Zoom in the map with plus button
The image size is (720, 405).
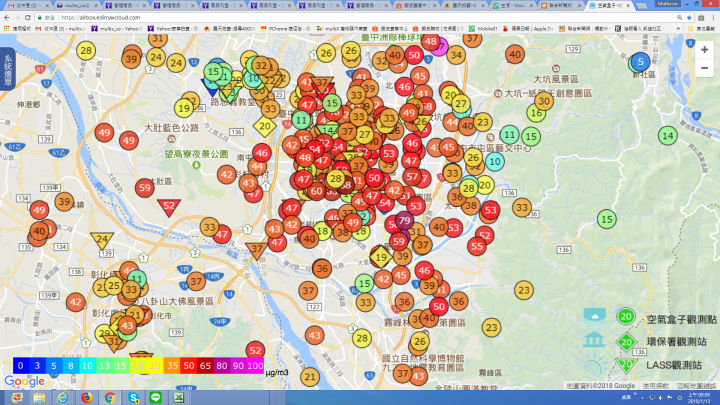(704, 50)
